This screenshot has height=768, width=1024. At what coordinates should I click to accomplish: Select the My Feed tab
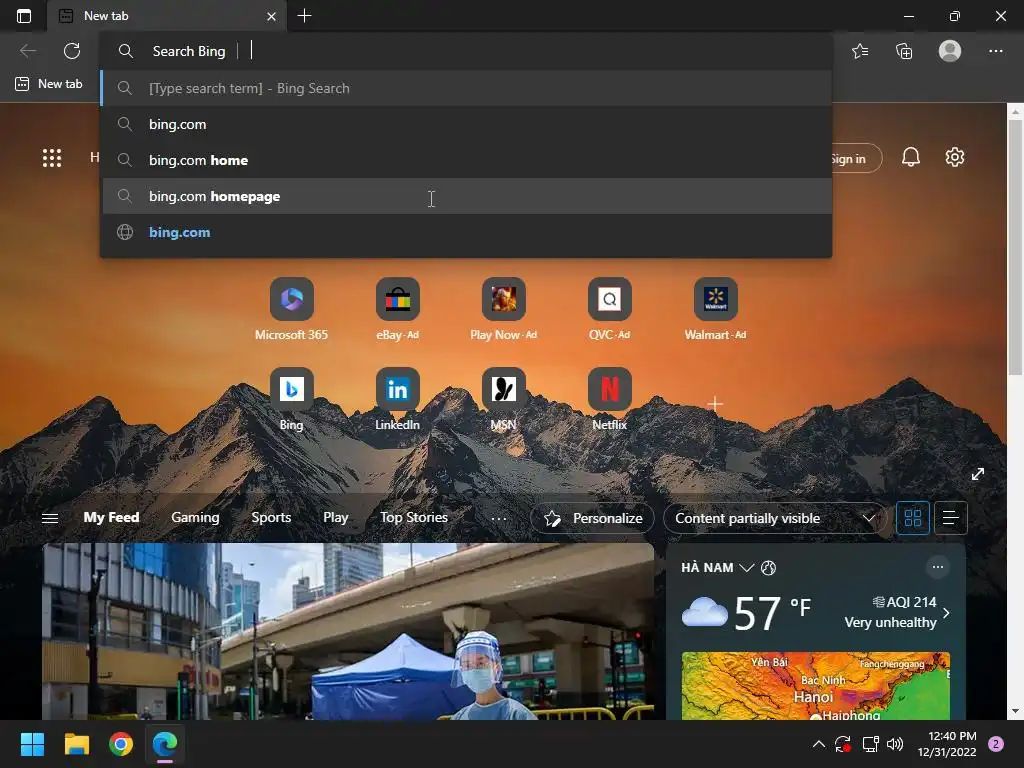click(x=111, y=517)
